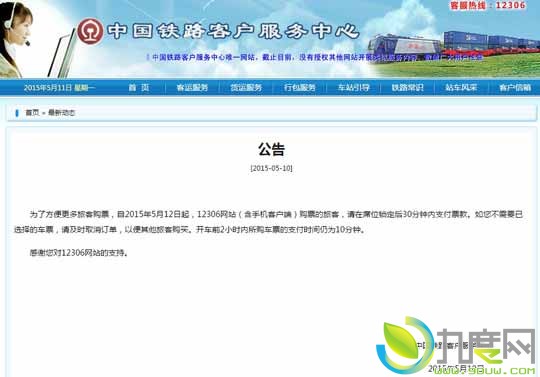
Task: Open the 客户信箱 navigation item
Action: click(x=515, y=87)
